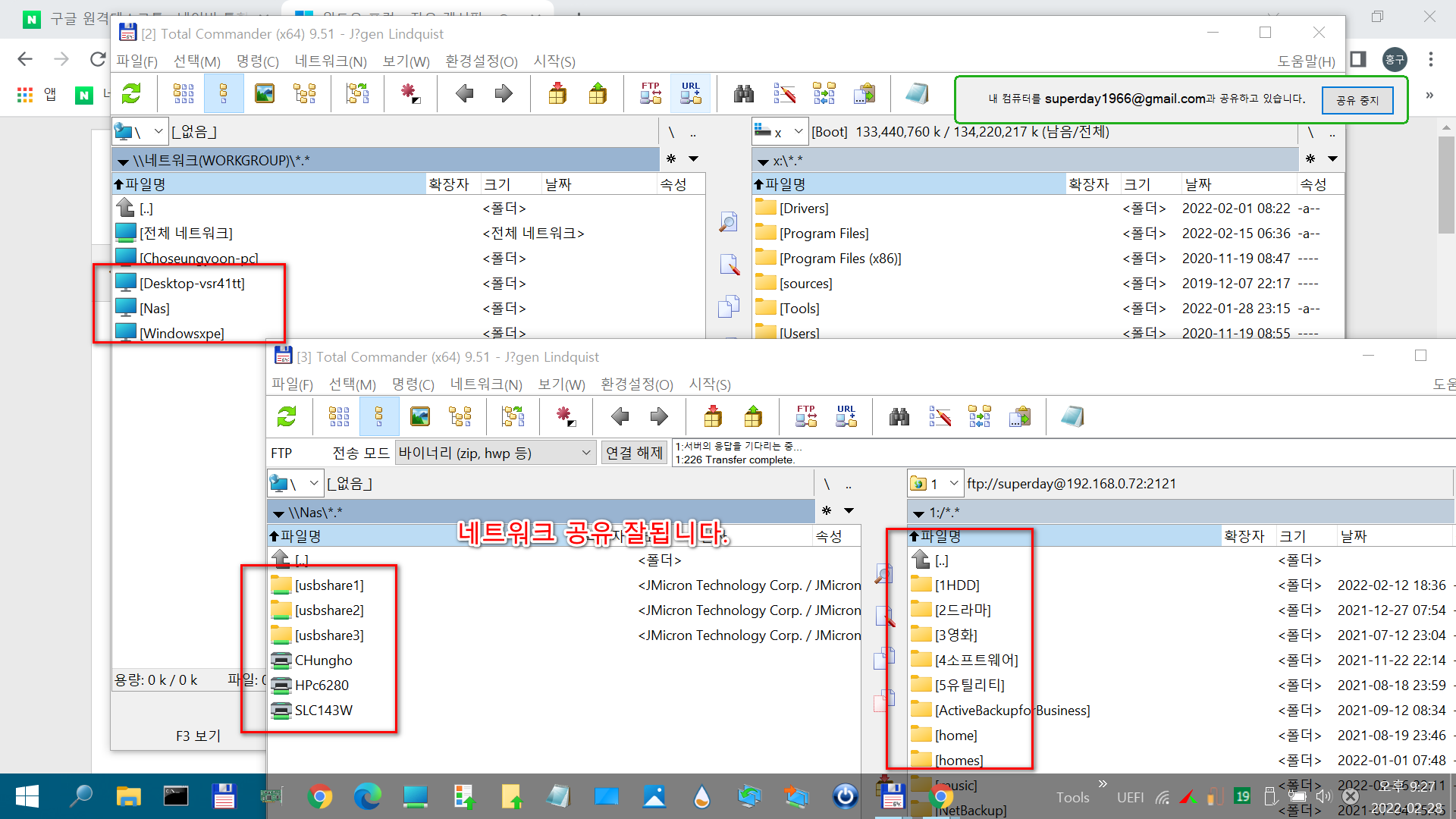Open search binoculars icon in window [3]
Image resolution: width=1456 pixels, height=819 pixels.
[x=899, y=416]
